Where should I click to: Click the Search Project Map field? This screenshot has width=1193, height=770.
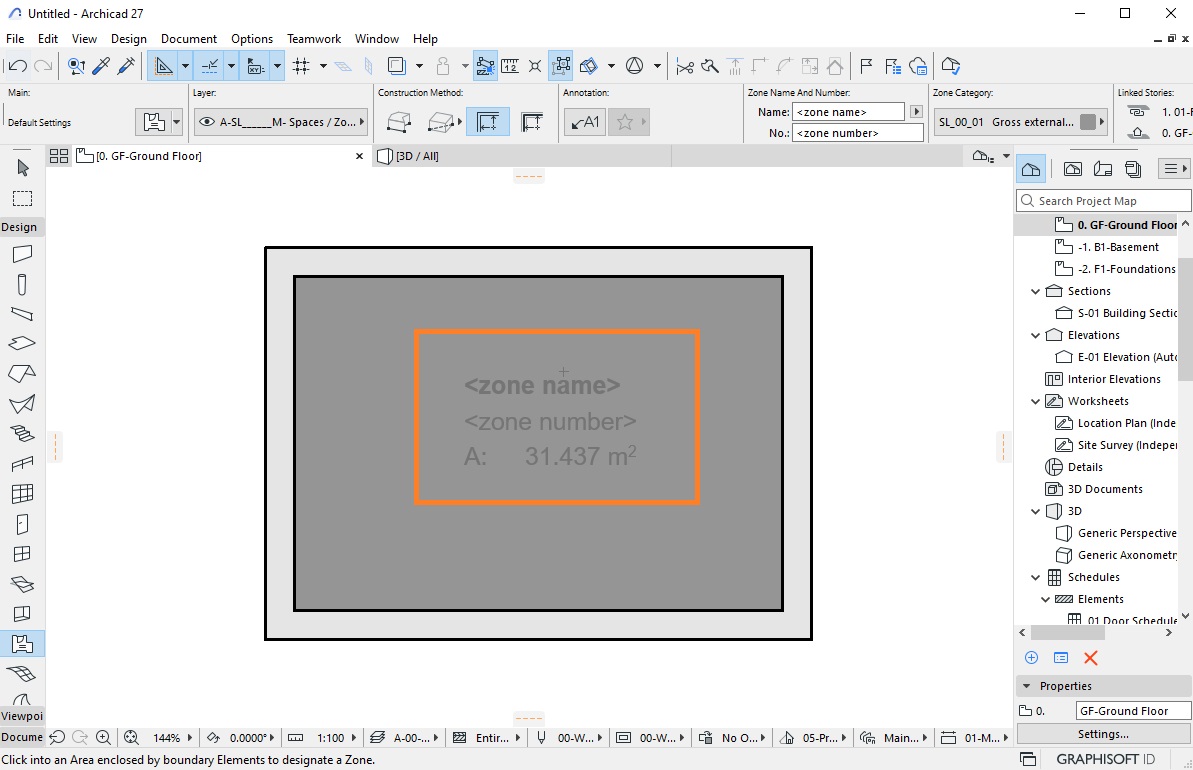(1103, 201)
